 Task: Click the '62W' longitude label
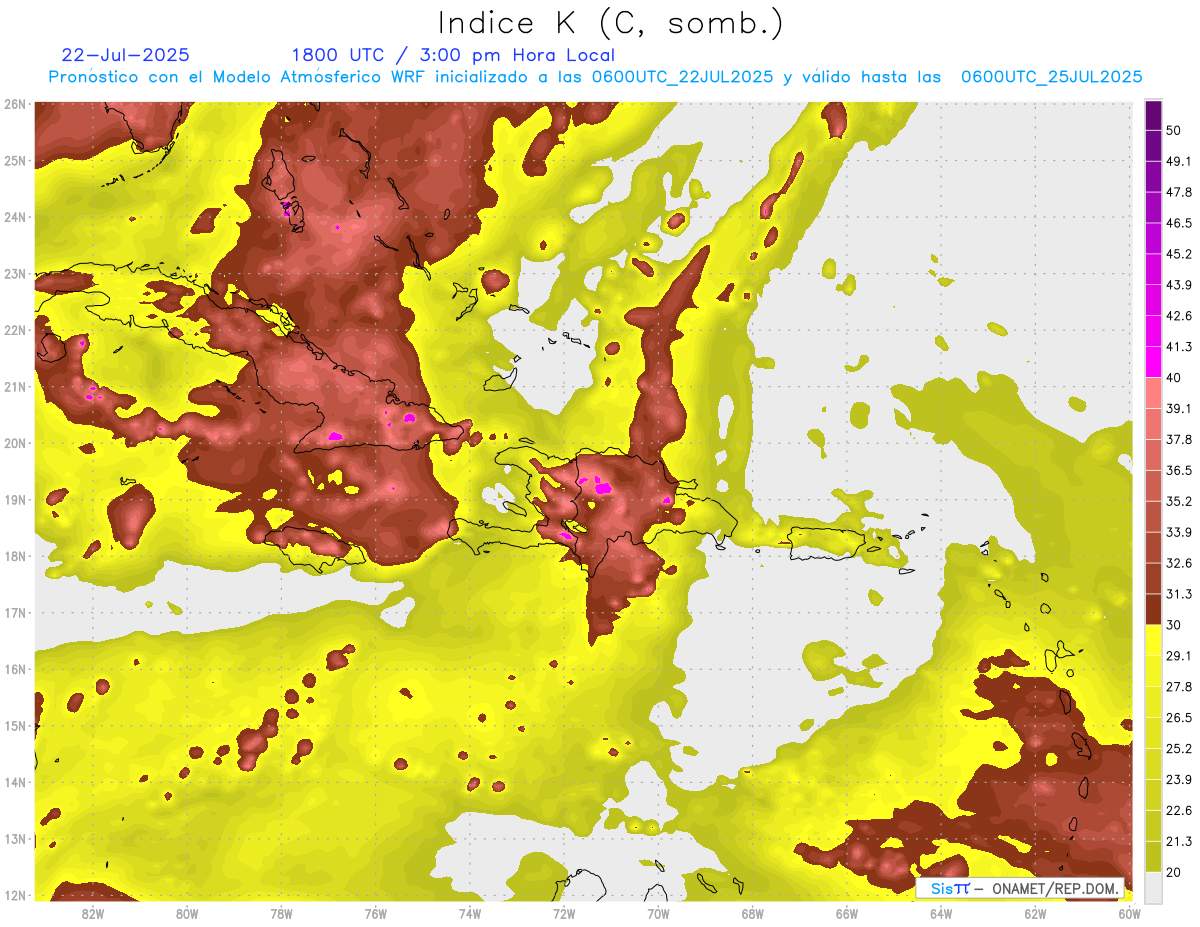click(1035, 913)
